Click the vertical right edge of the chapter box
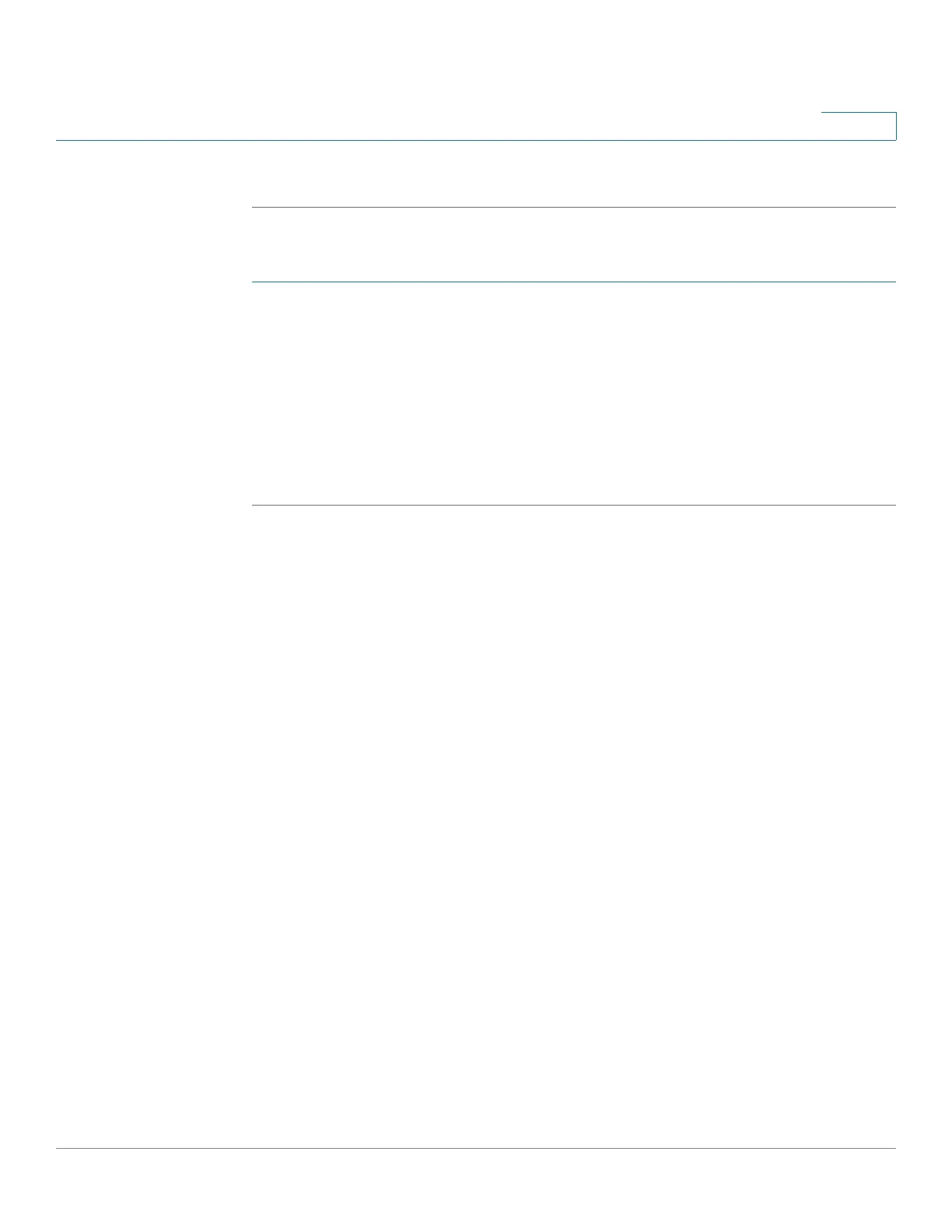The image size is (952, 1232). click(x=896, y=126)
